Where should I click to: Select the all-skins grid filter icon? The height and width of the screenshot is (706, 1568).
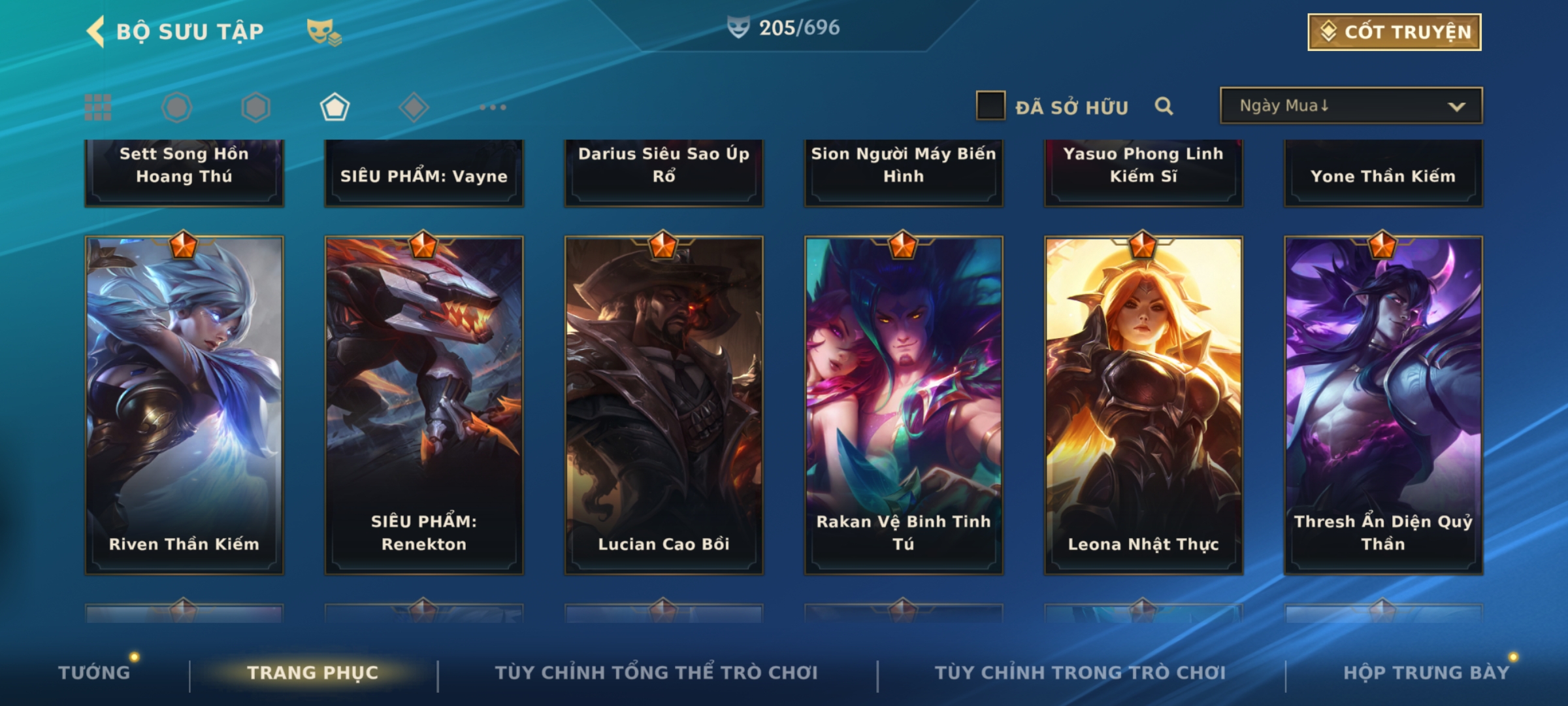point(98,107)
